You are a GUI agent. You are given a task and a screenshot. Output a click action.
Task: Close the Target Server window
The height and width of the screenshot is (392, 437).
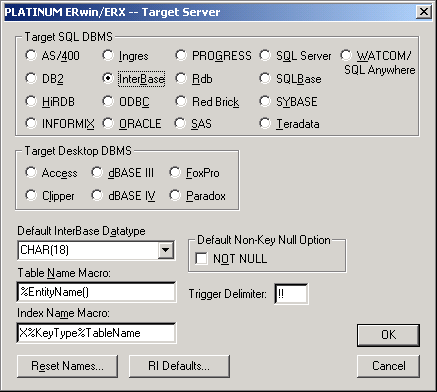pyautogui.click(x=424, y=12)
